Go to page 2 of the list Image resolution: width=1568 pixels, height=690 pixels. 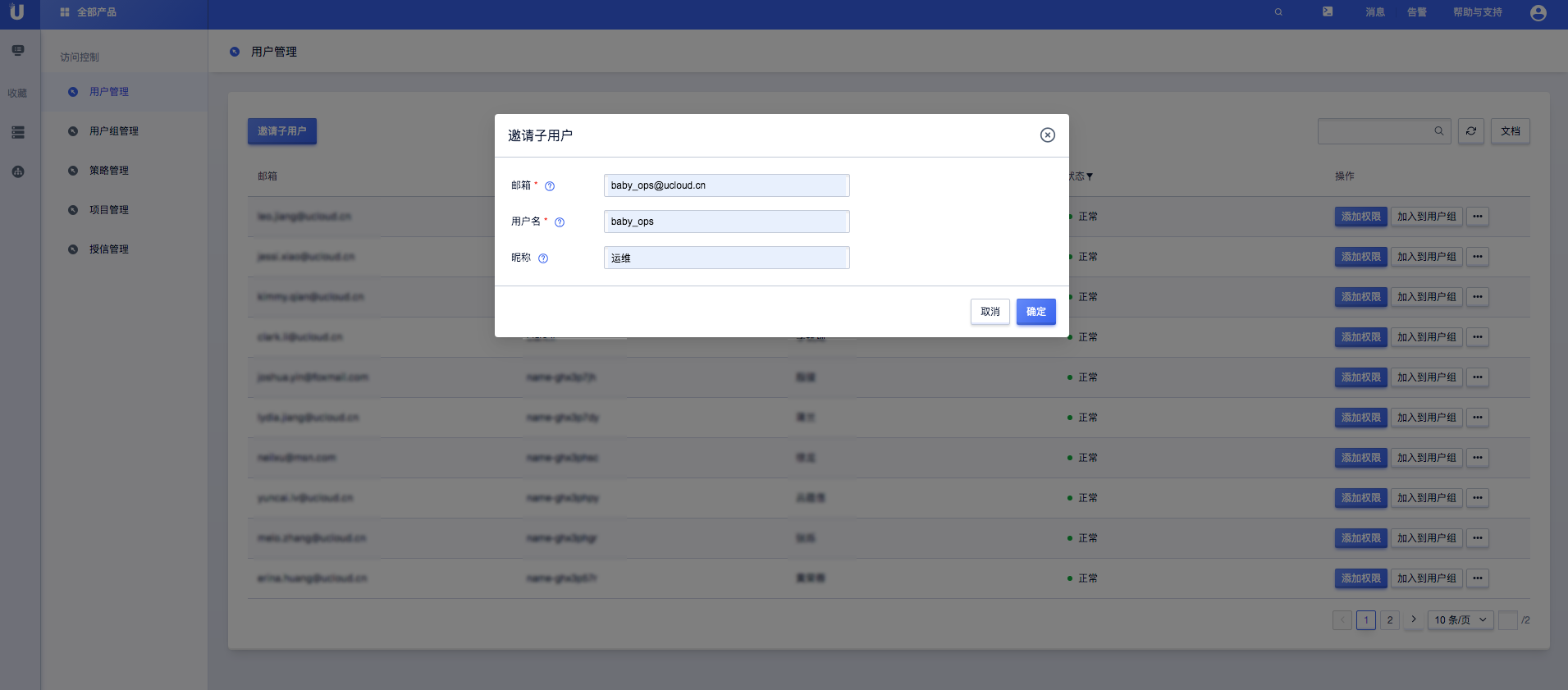tap(1389, 620)
